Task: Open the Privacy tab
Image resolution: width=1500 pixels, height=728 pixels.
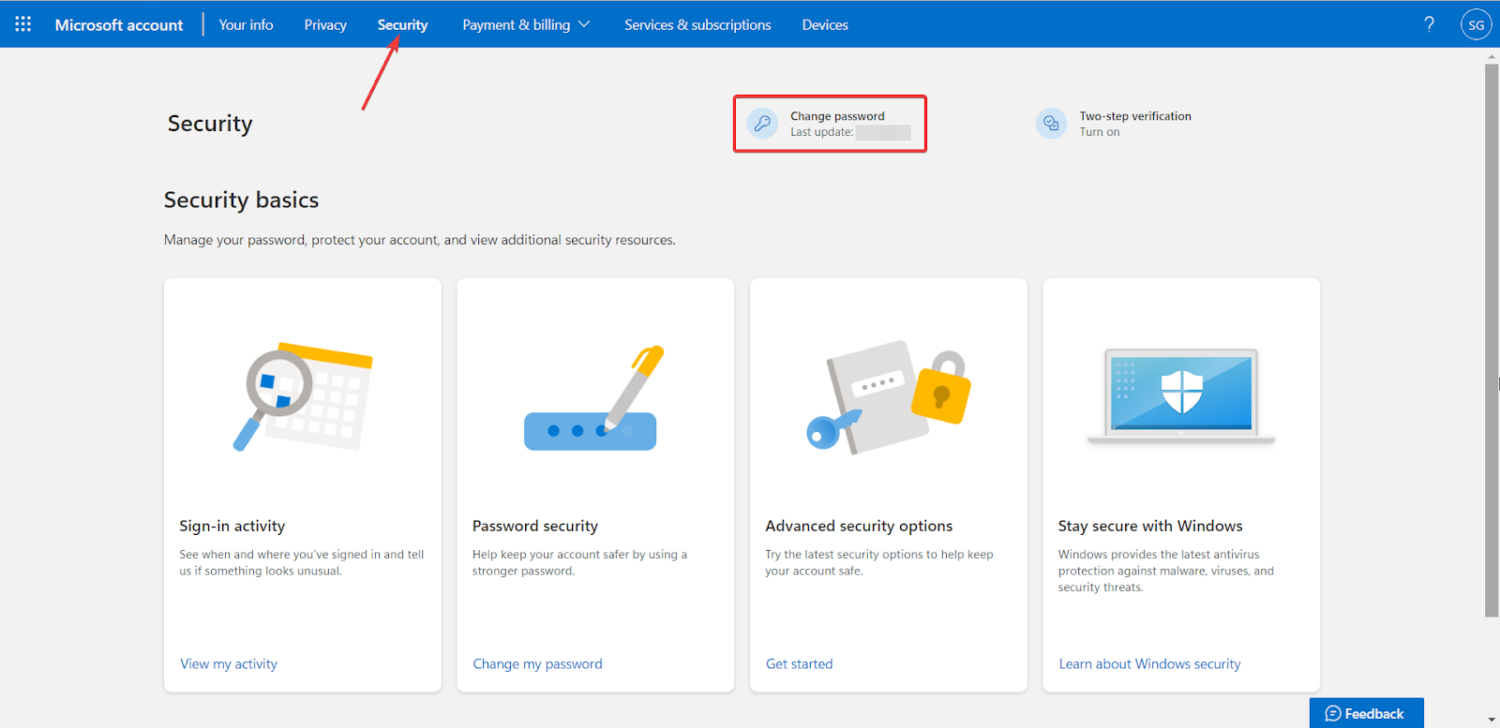Action: [325, 24]
